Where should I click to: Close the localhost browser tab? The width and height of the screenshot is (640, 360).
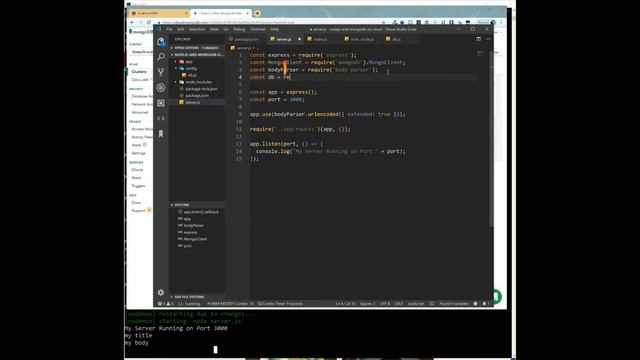point(186,13)
